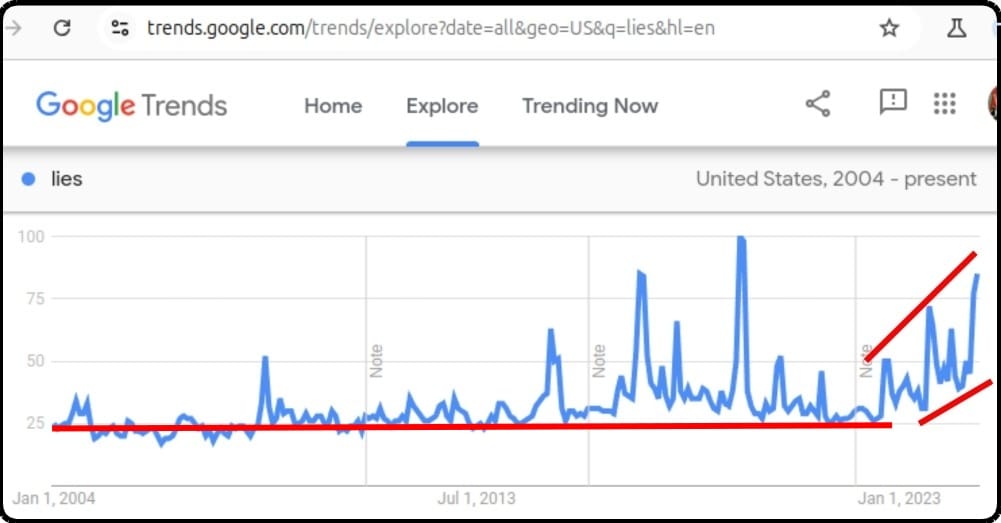Open the Trending Now tab
The height and width of the screenshot is (523, 1001).
pyautogui.click(x=590, y=106)
